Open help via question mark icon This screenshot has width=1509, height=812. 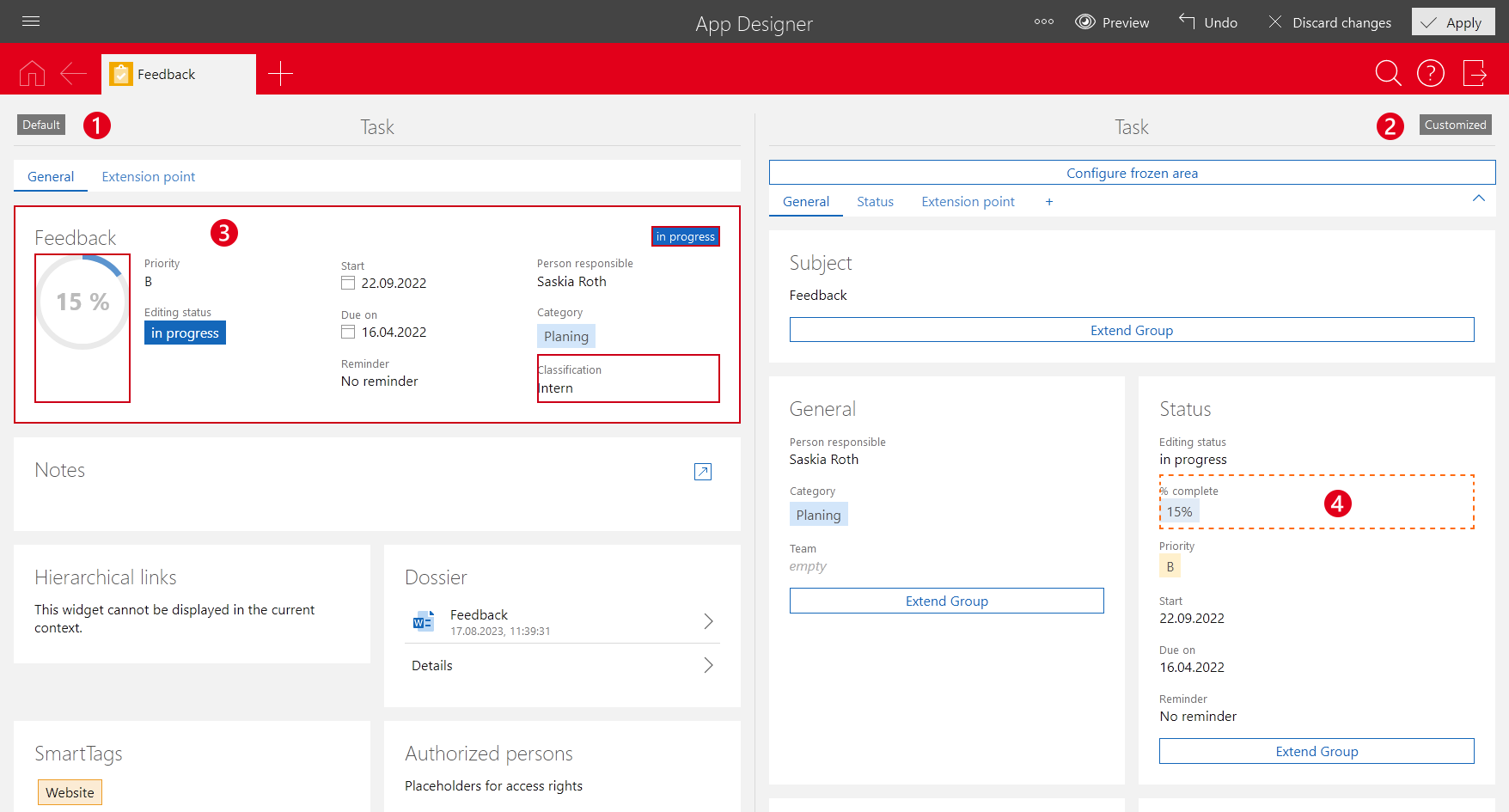point(1430,74)
